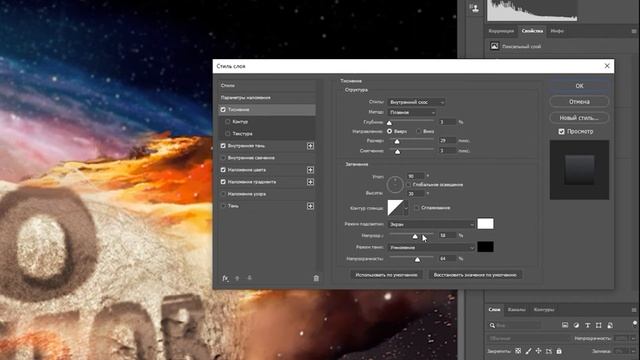The width and height of the screenshot is (640, 360).
Task: Click lock image pixels brush icon
Action: (529, 351)
